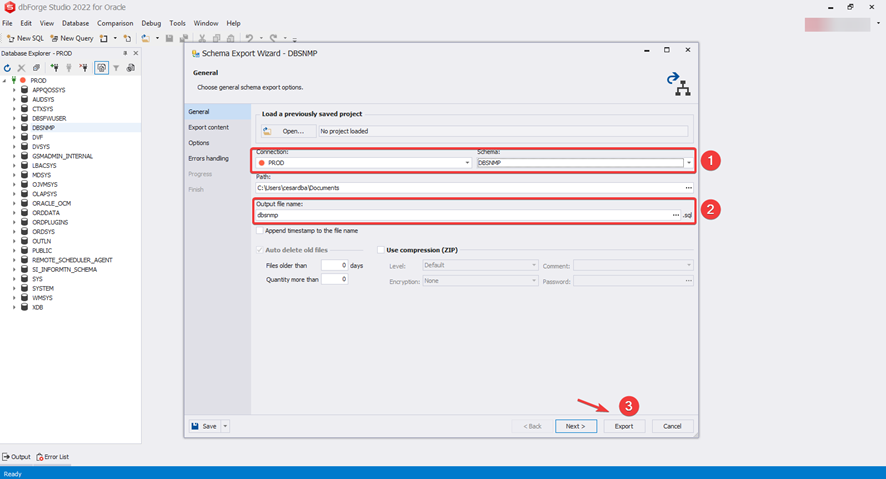Viewport: 886px width, 479px height.
Task: Open the Comparison menu
Action: click(x=115, y=23)
